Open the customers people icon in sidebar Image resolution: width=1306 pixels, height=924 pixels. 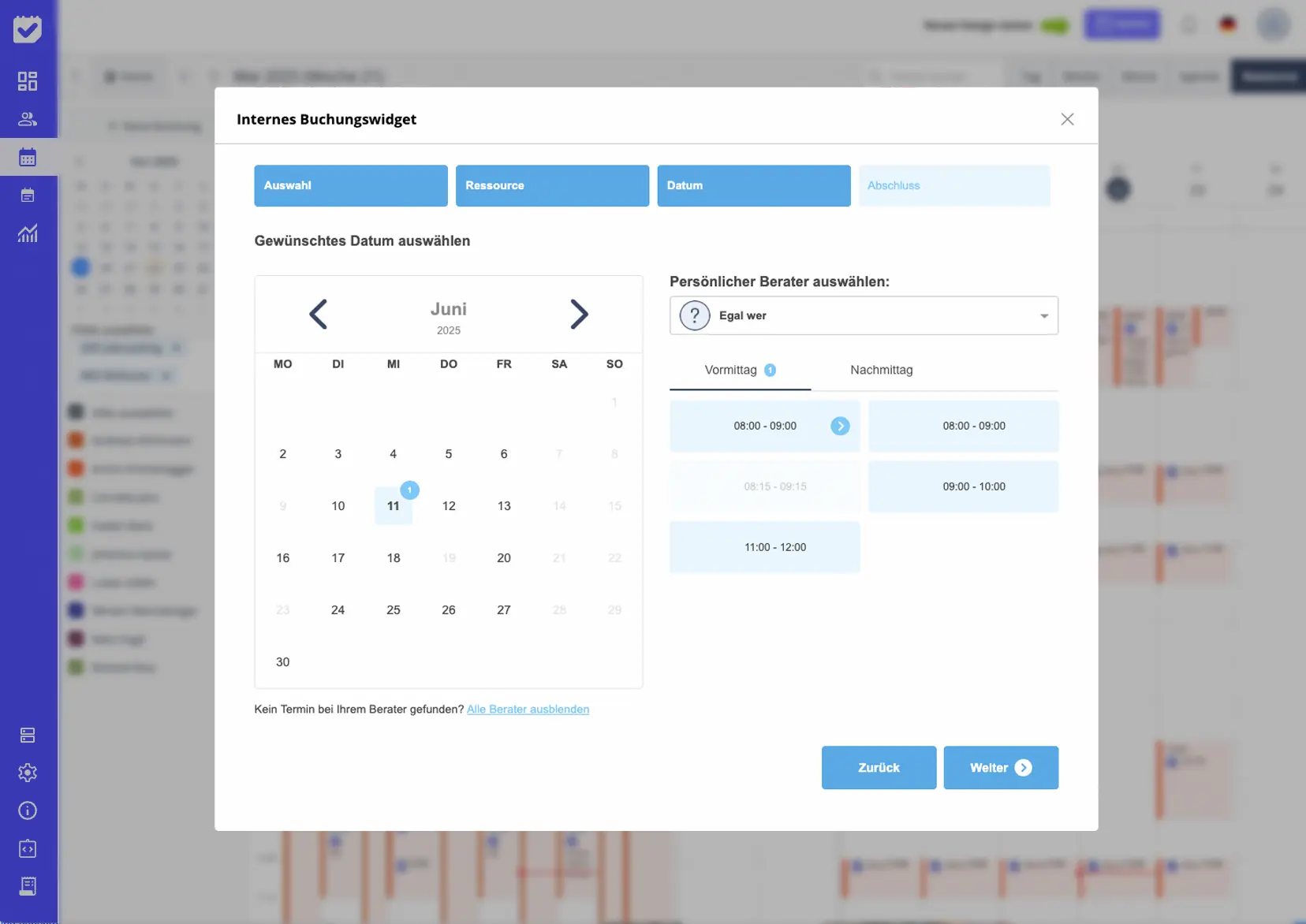pyautogui.click(x=28, y=119)
